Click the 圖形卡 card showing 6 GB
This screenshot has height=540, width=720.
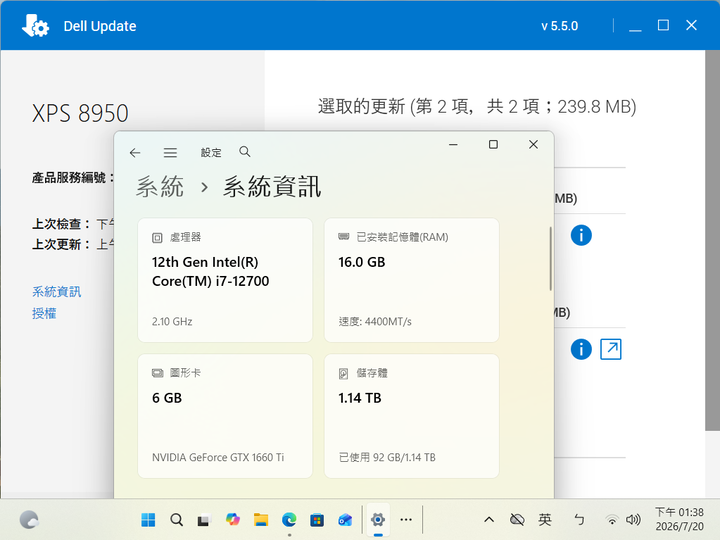click(225, 416)
